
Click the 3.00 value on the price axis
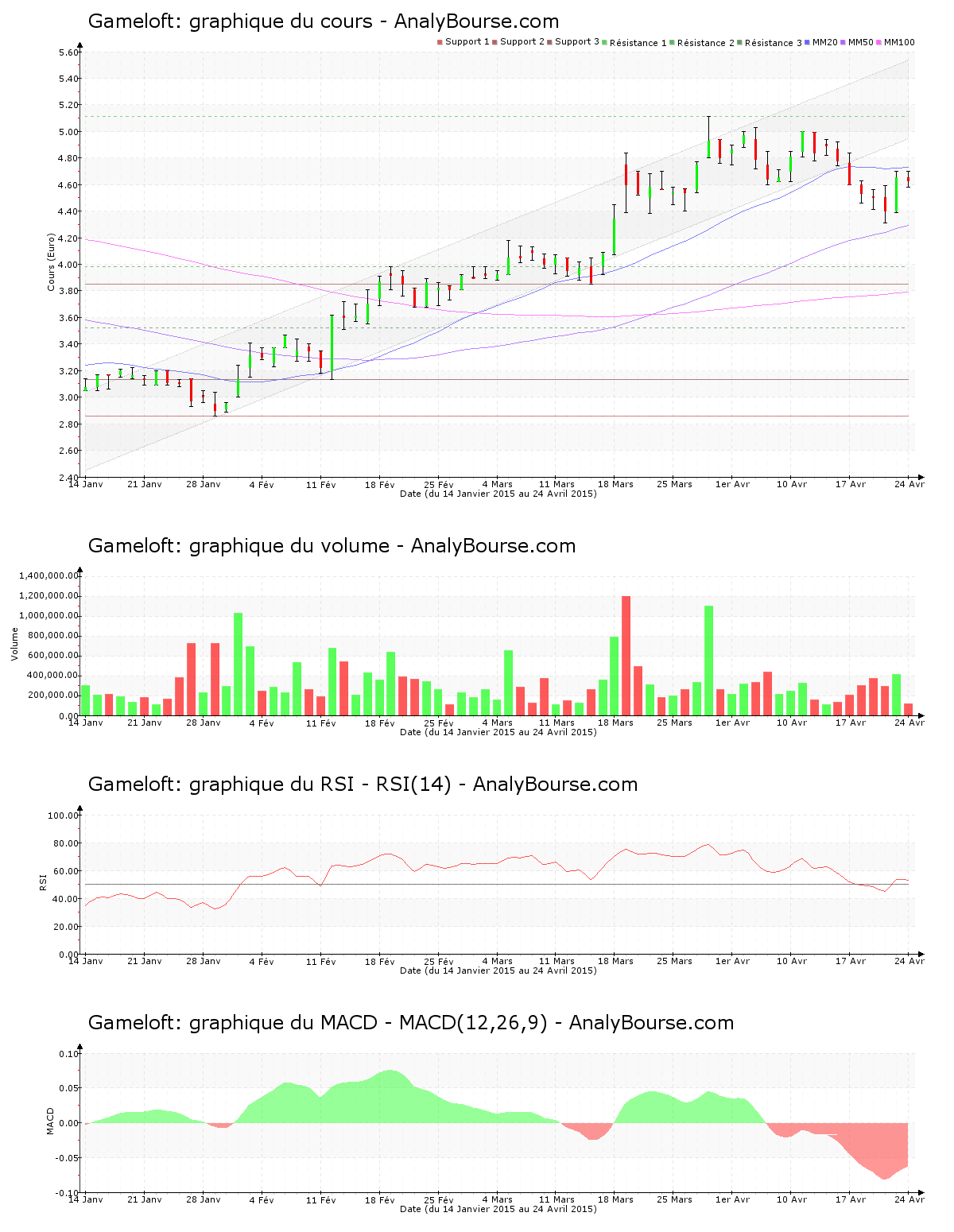(68, 397)
